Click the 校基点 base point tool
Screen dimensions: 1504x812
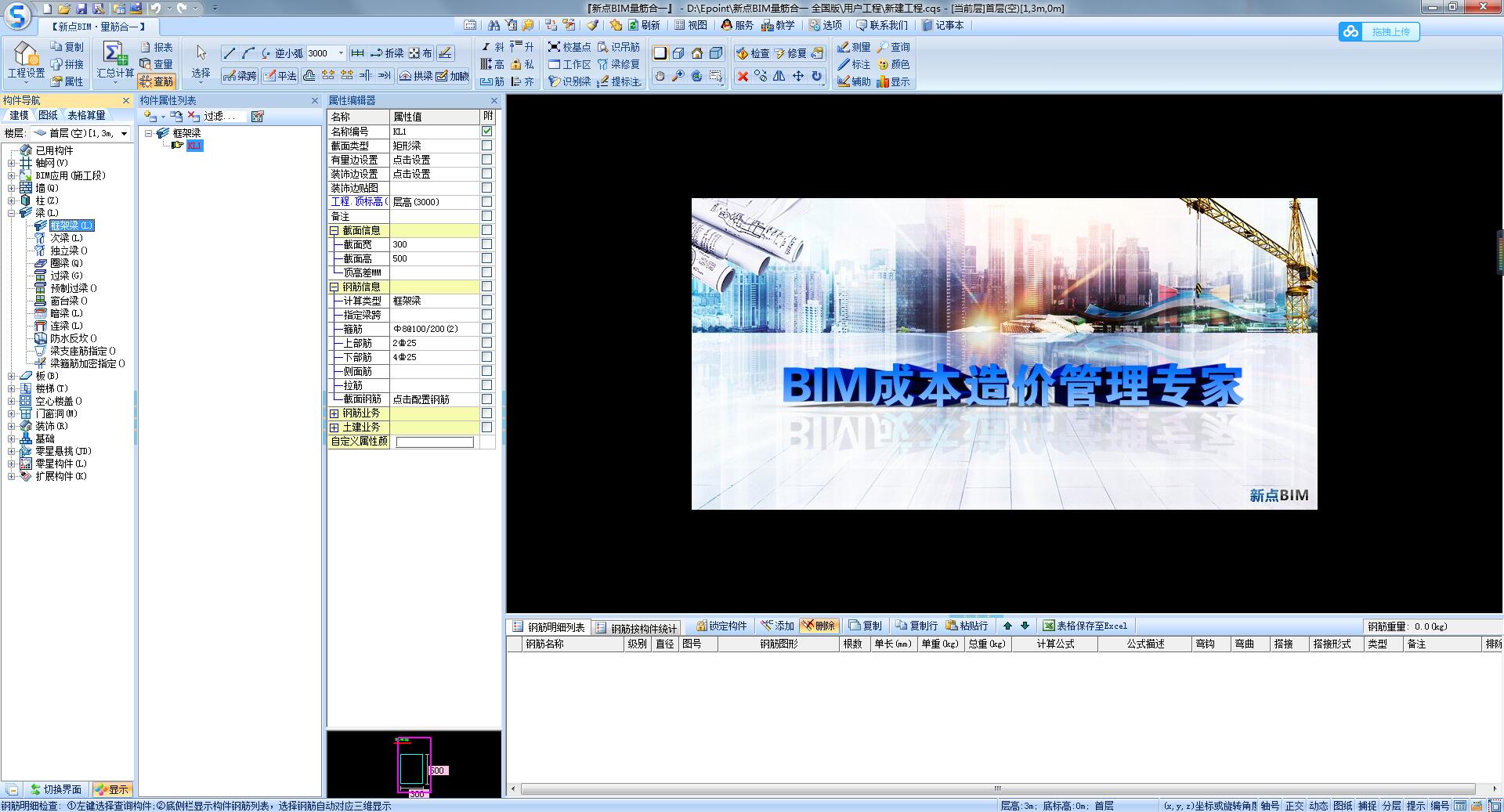[x=569, y=47]
